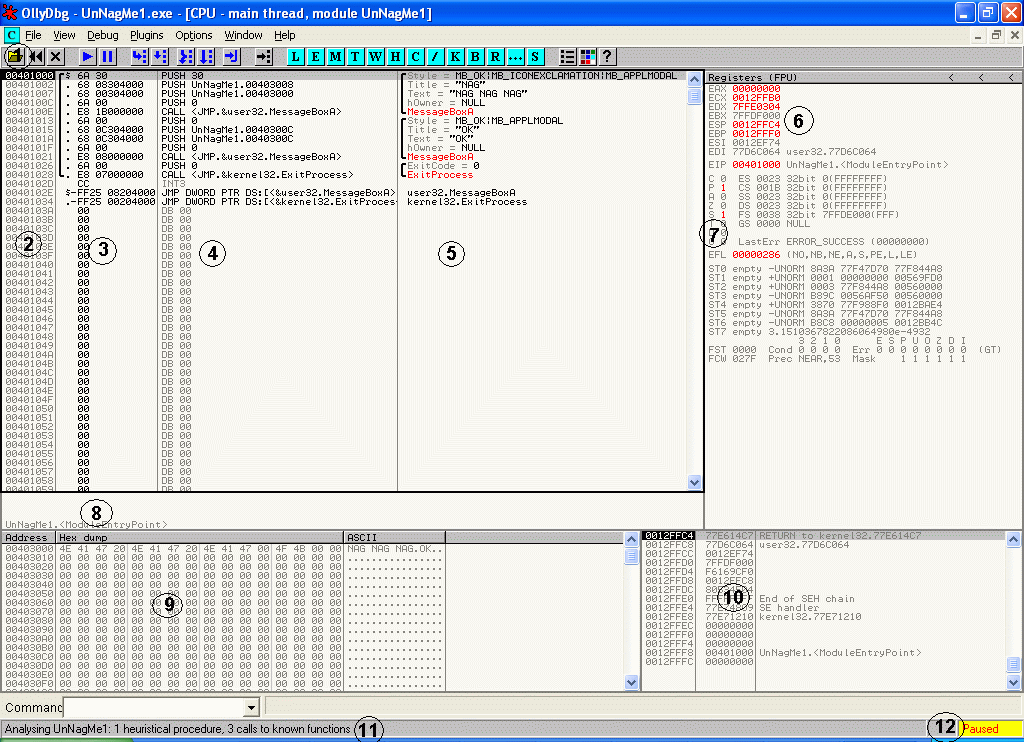
Task: Open the Windows (W) icon
Action: [376, 57]
